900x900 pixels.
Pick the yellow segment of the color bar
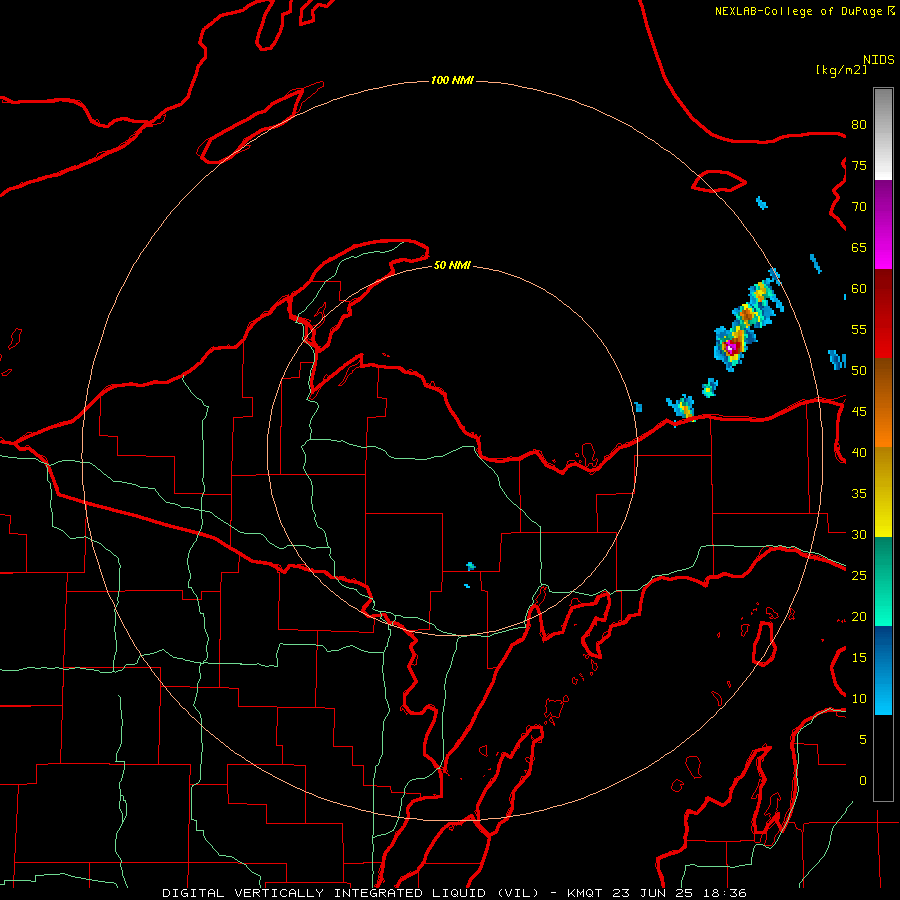(883, 492)
